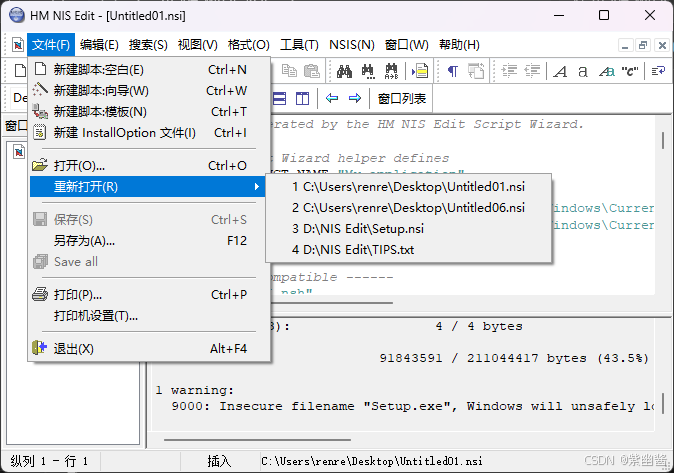Choose 另存为(A)... menu entry
This screenshot has width=675, height=474.
coord(149,241)
